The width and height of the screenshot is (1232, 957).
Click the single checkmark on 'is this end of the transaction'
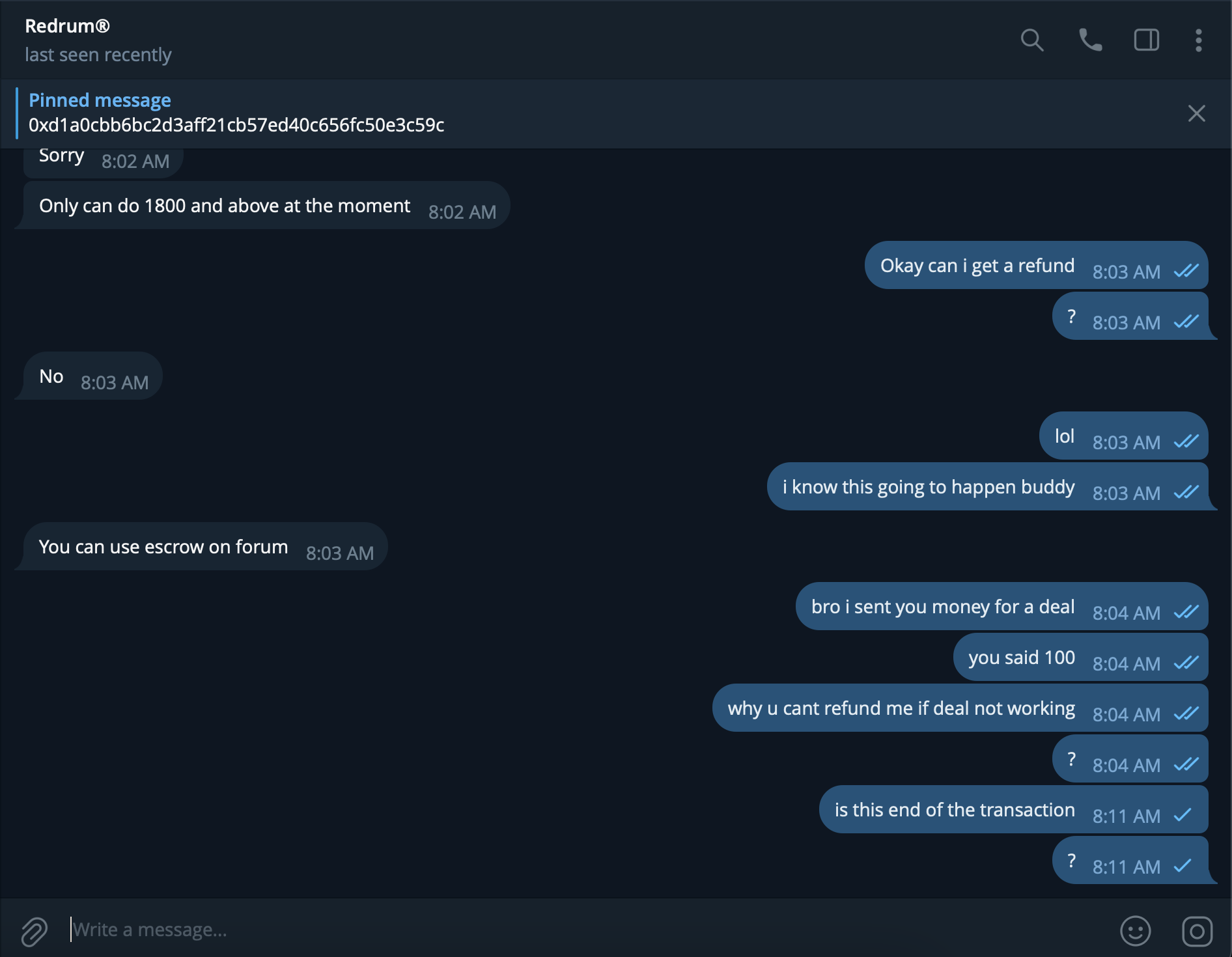point(1183,815)
